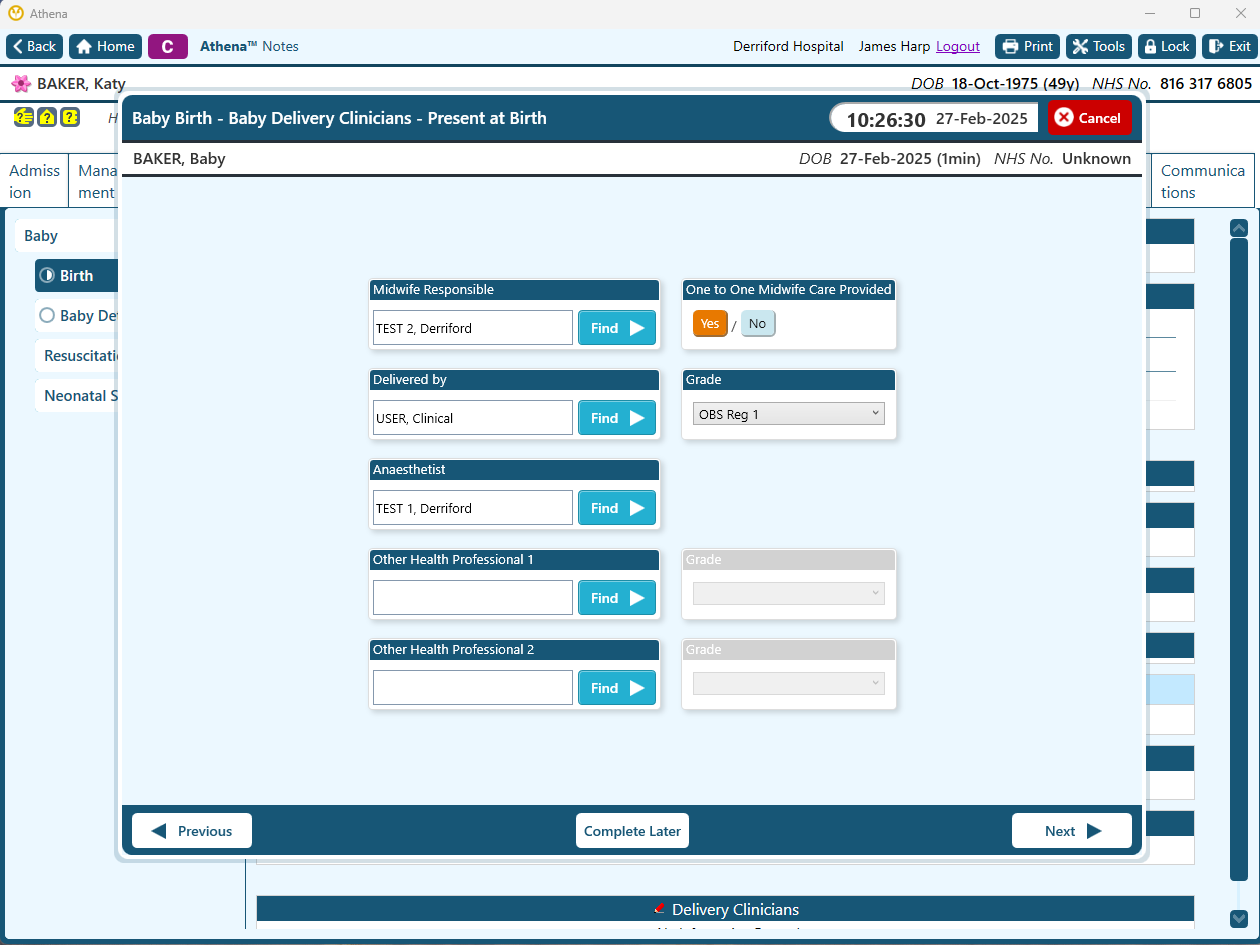Viewport: 1260px width, 945px height.
Task: Click the pink flower icon beside BAKER, Katy
Action: coord(21,84)
